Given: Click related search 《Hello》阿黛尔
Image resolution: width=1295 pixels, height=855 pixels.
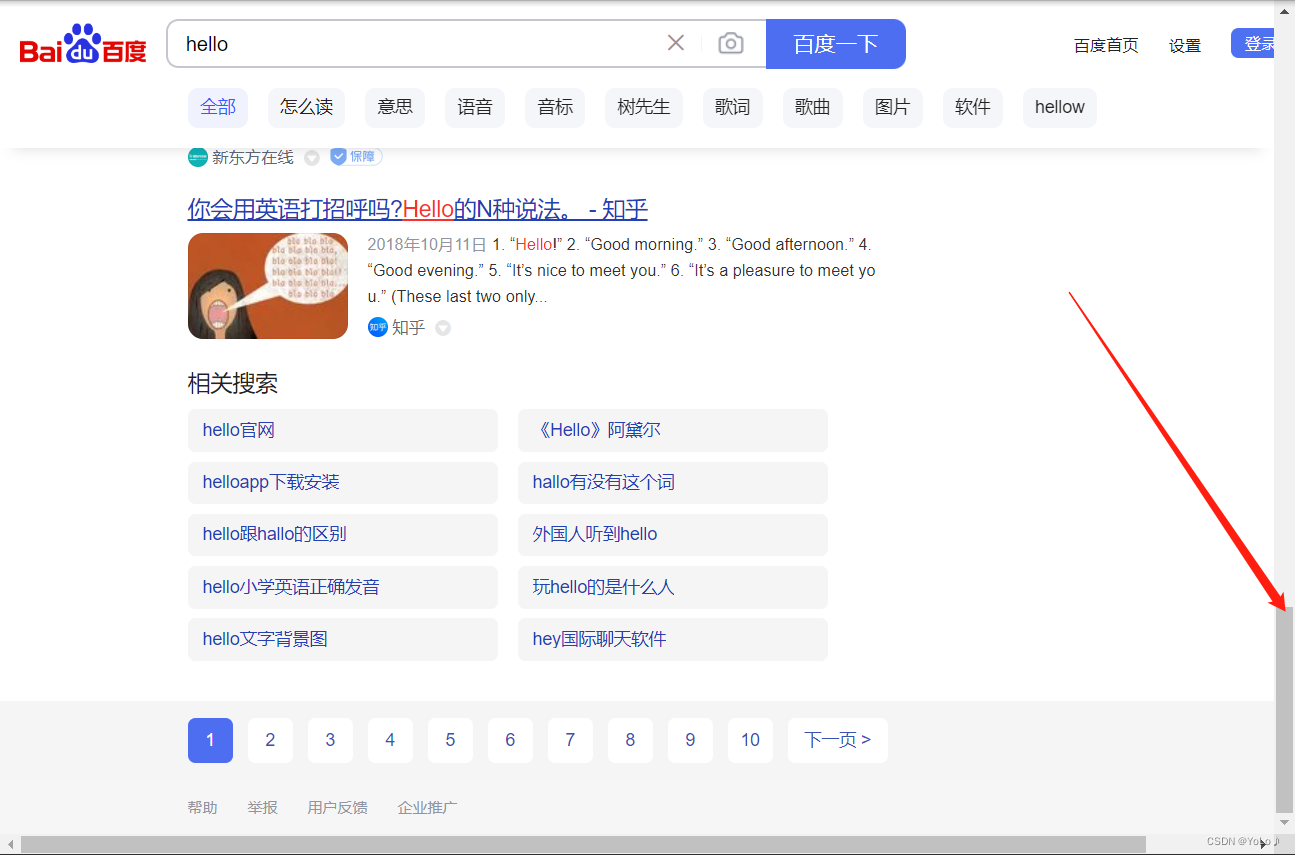Looking at the screenshot, I should pyautogui.click(x=673, y=430).
